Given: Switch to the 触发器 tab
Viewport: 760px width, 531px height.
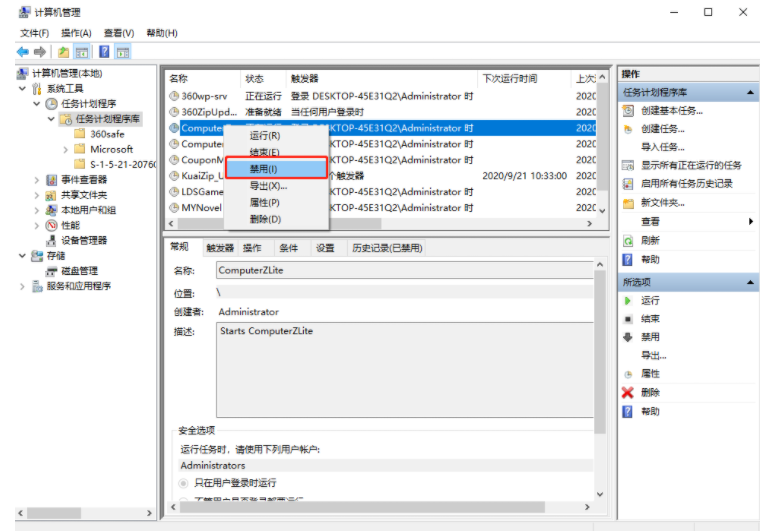Looking at the screenshot, I should pos(220,248).
